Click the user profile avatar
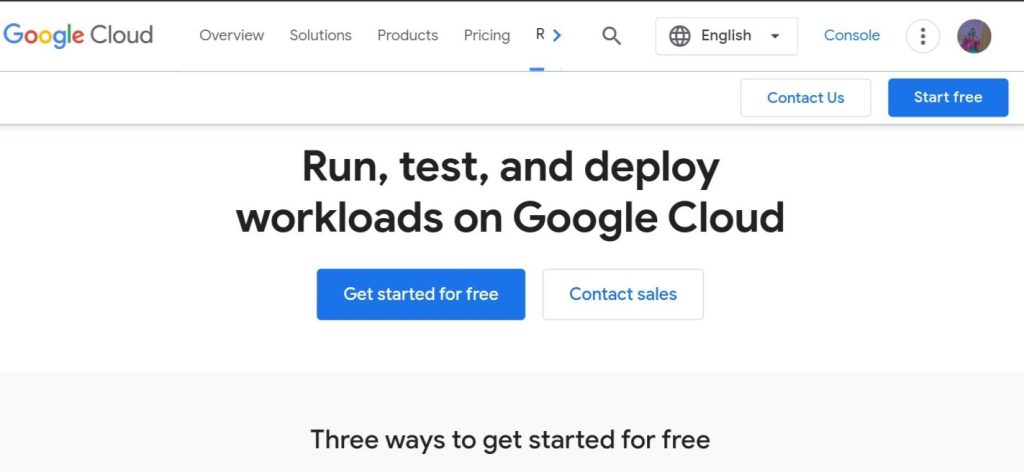This screenshot has height=472, width=1024. point(973,36)
